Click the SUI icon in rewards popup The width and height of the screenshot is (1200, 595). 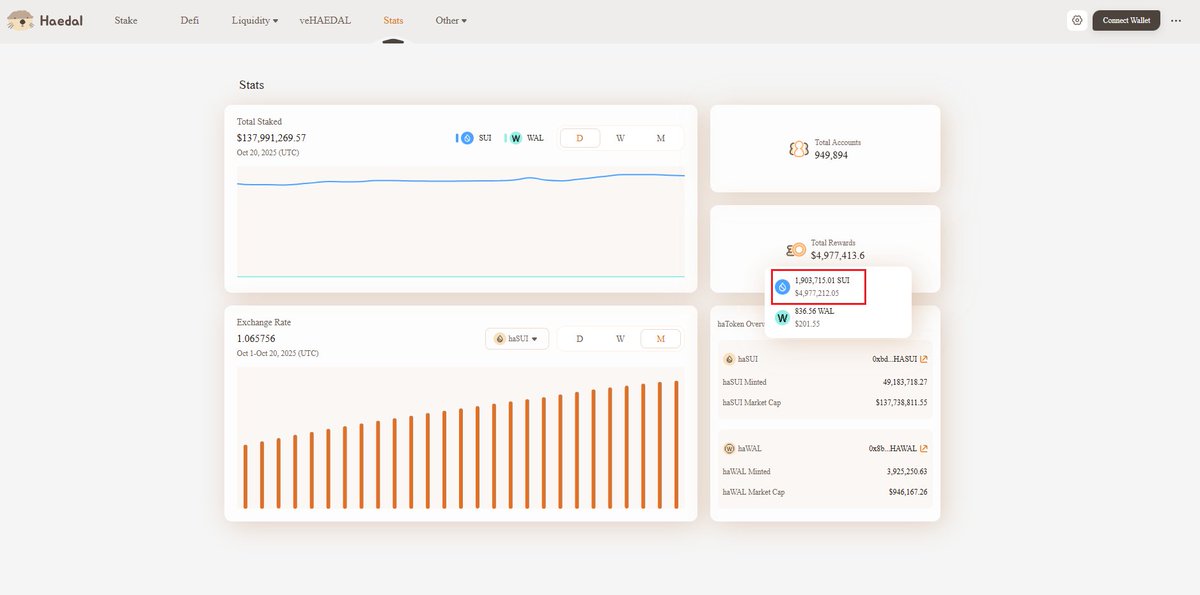coord(783,287)
